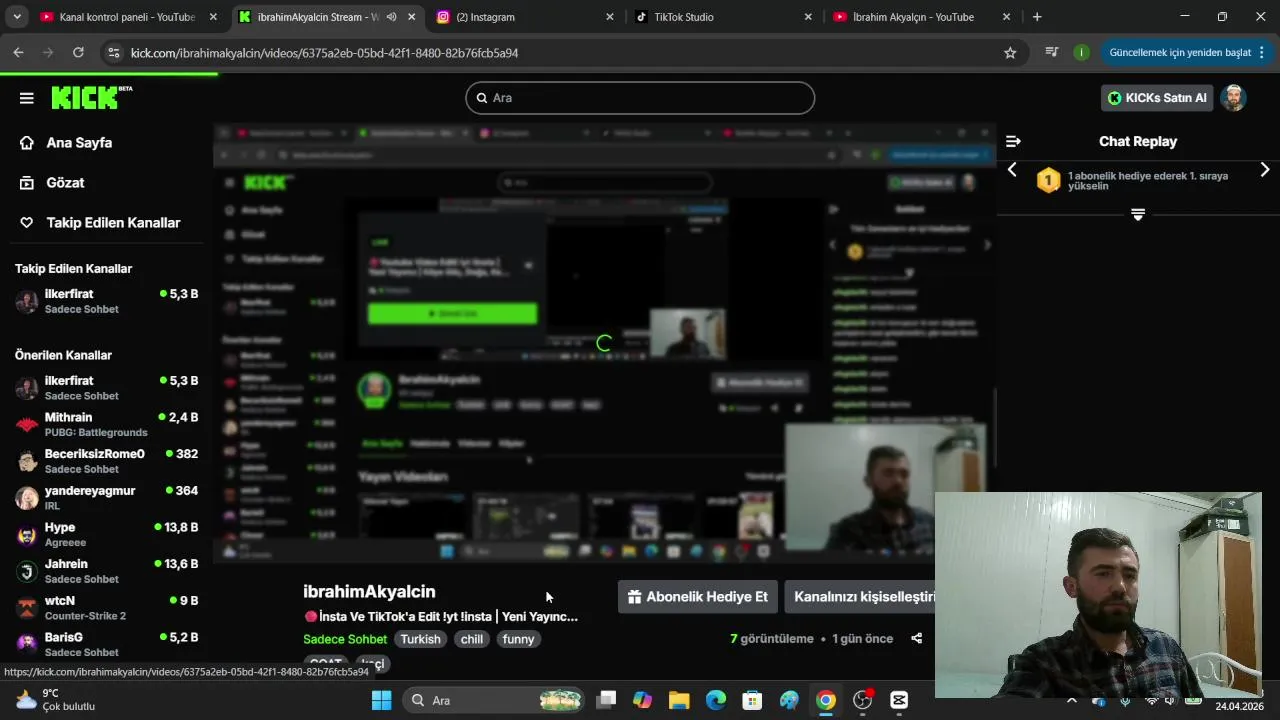Open yandereyagmur channel
1280x720 pixels.
(106, 498)
